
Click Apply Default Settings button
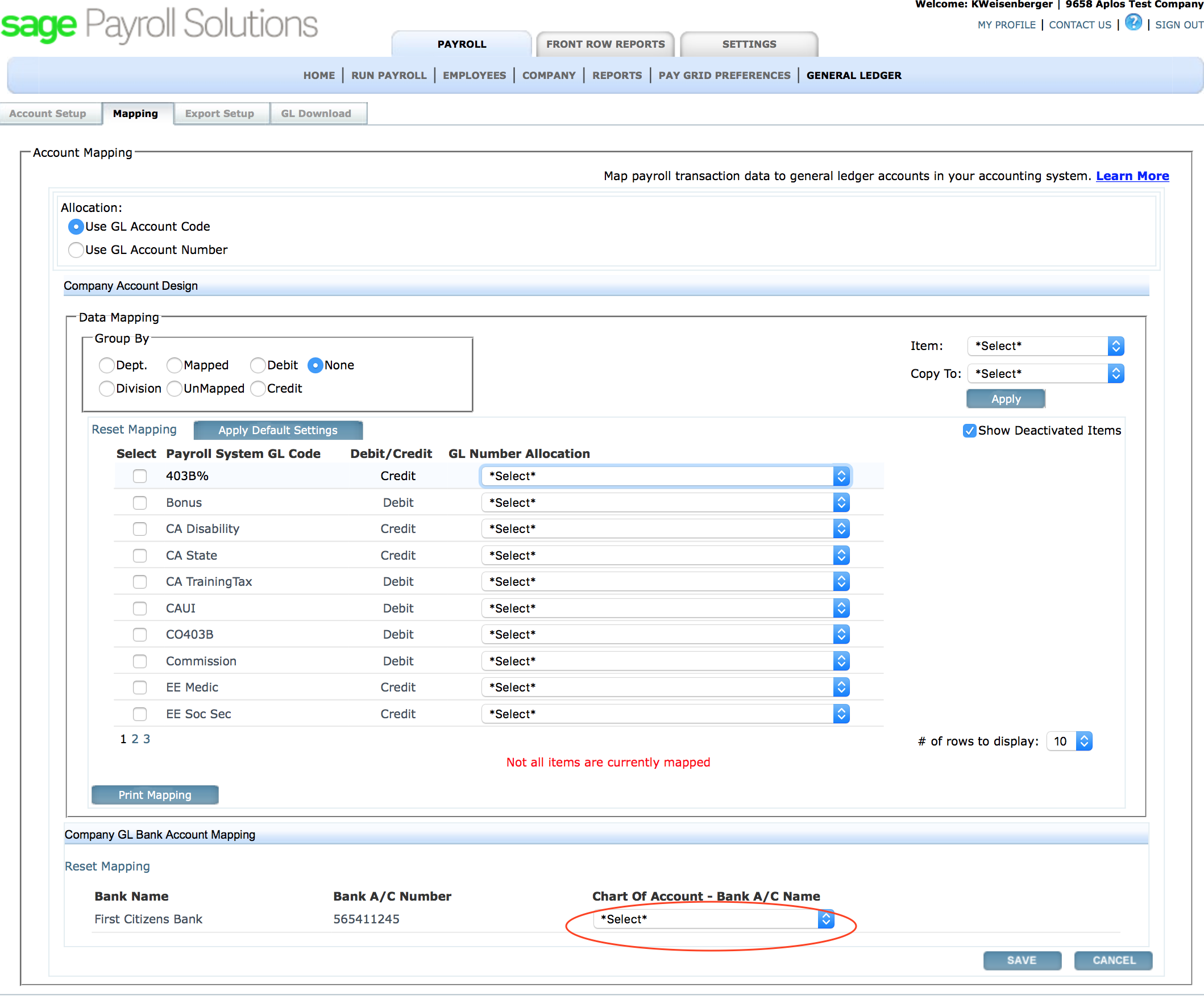click(278, 431)
